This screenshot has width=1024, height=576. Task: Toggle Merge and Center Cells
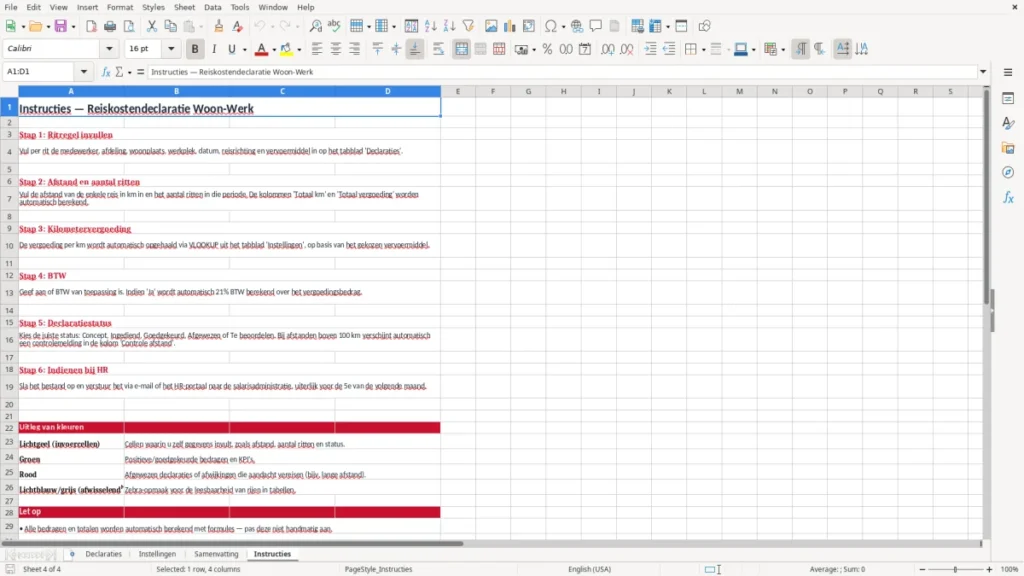pos(461,49)
